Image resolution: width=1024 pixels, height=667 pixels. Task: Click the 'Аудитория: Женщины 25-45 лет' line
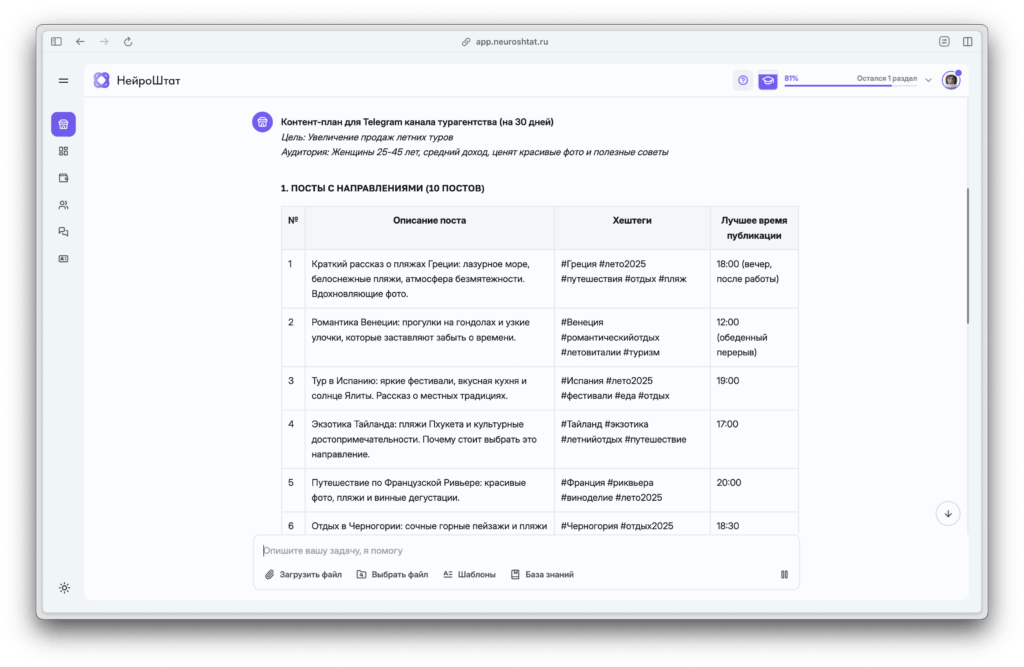474,152
